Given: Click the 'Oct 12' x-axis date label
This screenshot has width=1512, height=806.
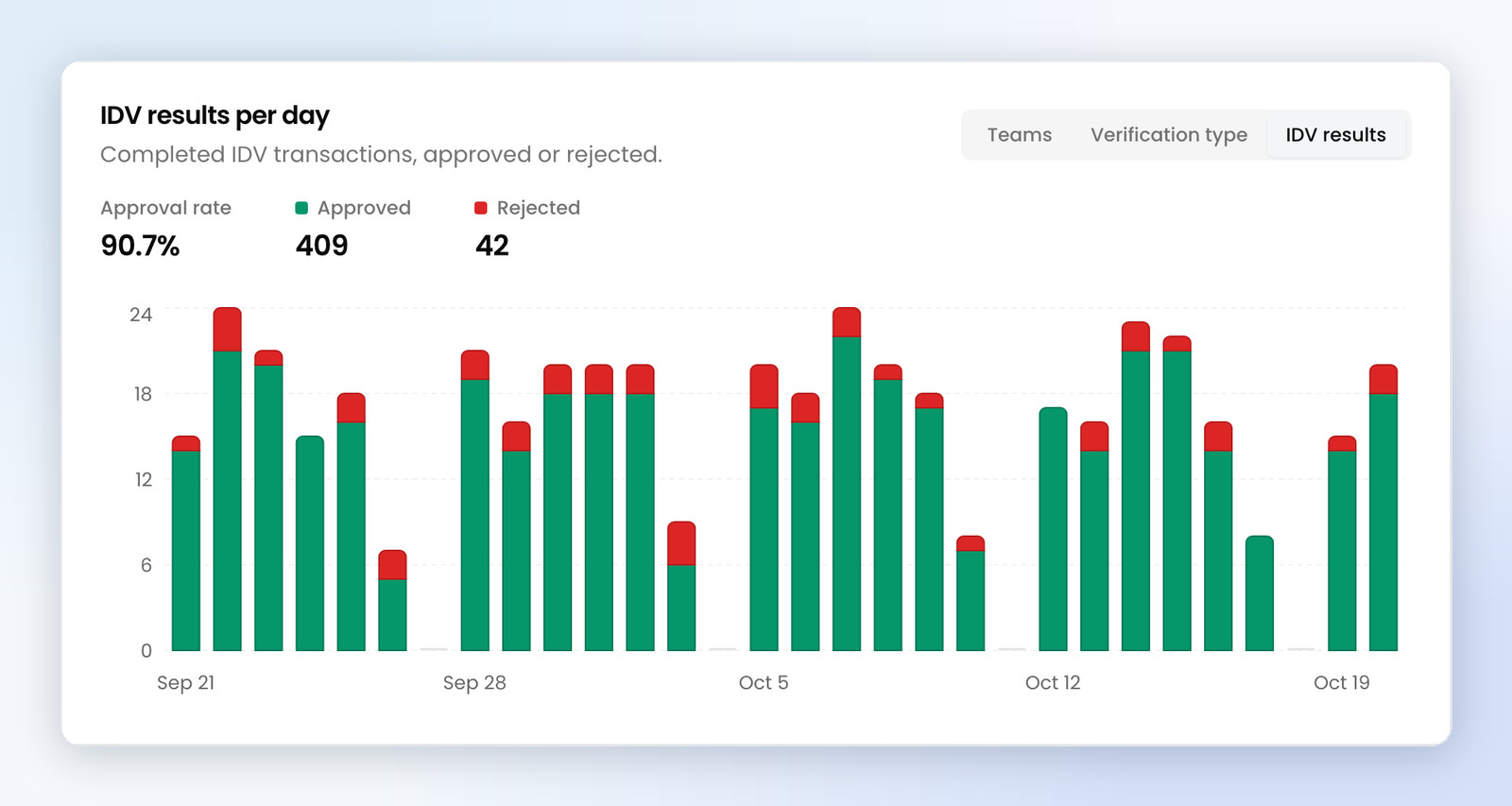Looking at the screenshot, I should (1053, 682).
